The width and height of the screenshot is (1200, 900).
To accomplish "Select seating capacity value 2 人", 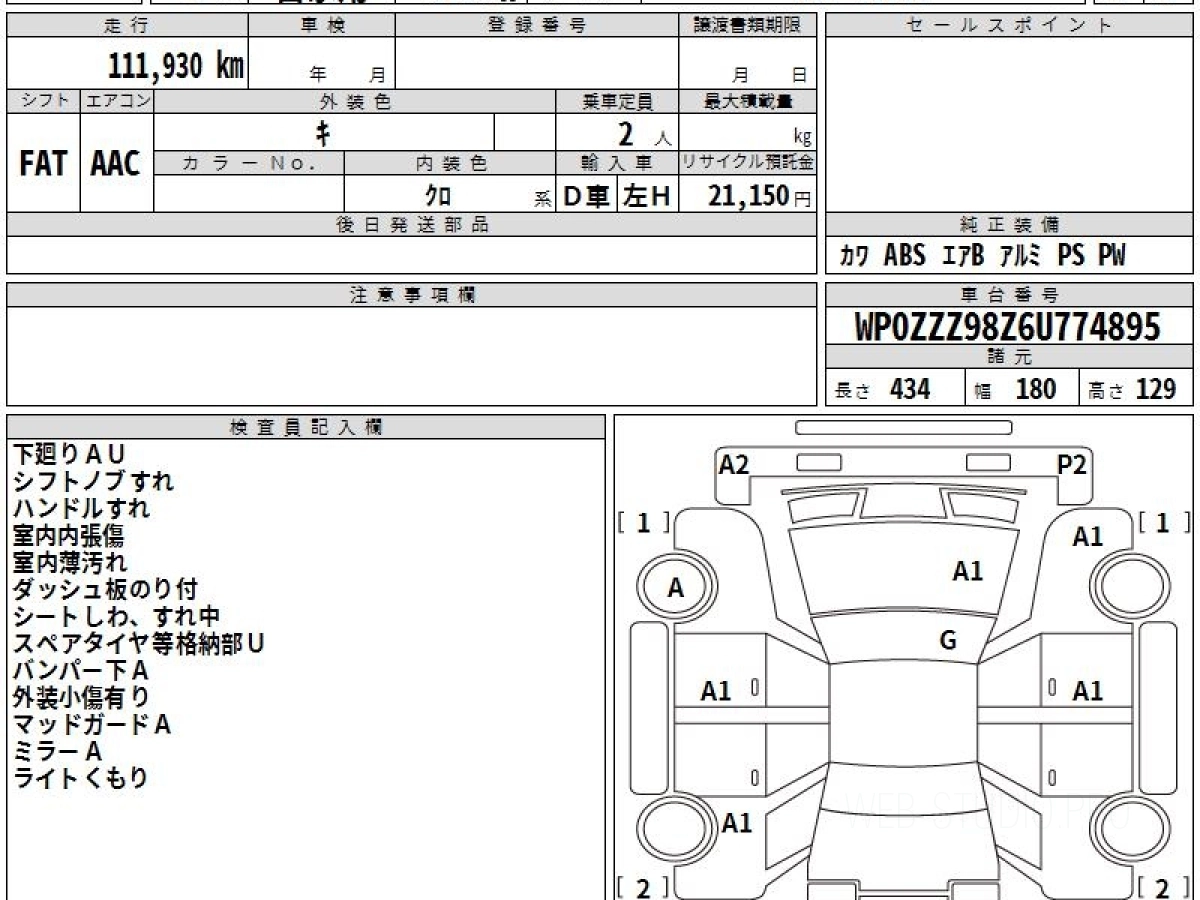I will pyautogui.click(x=644, y=134).
